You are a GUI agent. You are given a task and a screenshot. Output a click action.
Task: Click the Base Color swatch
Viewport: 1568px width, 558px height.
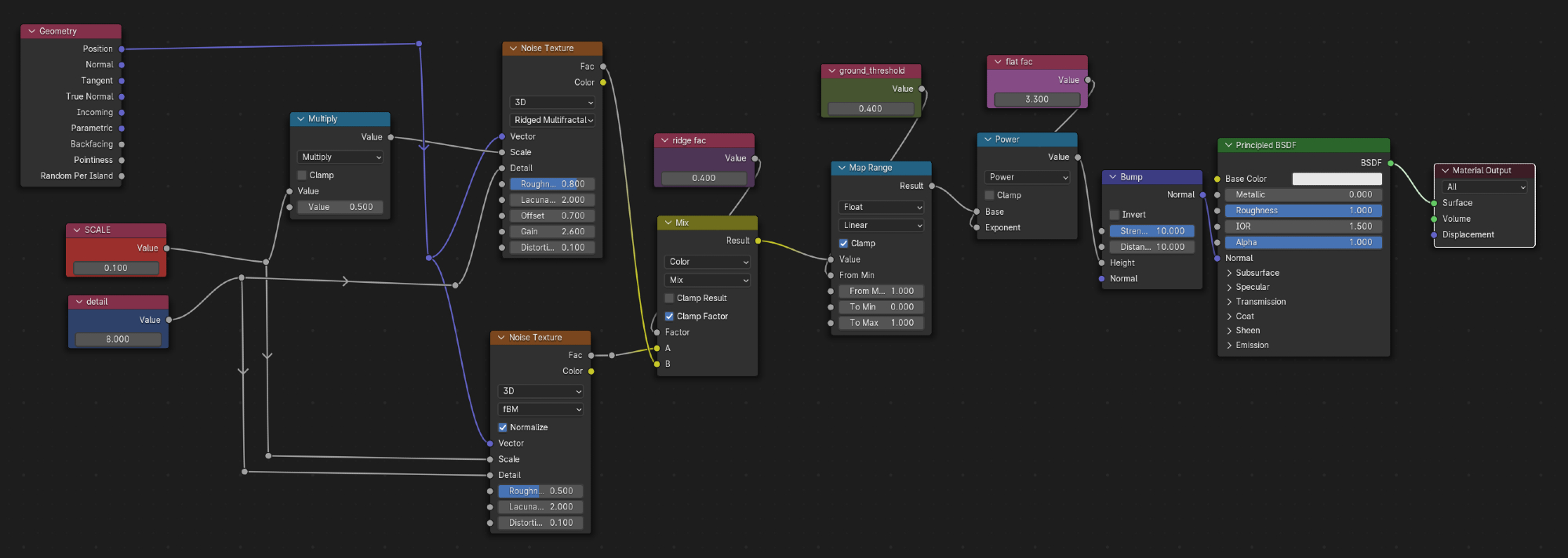[1337, 179]
